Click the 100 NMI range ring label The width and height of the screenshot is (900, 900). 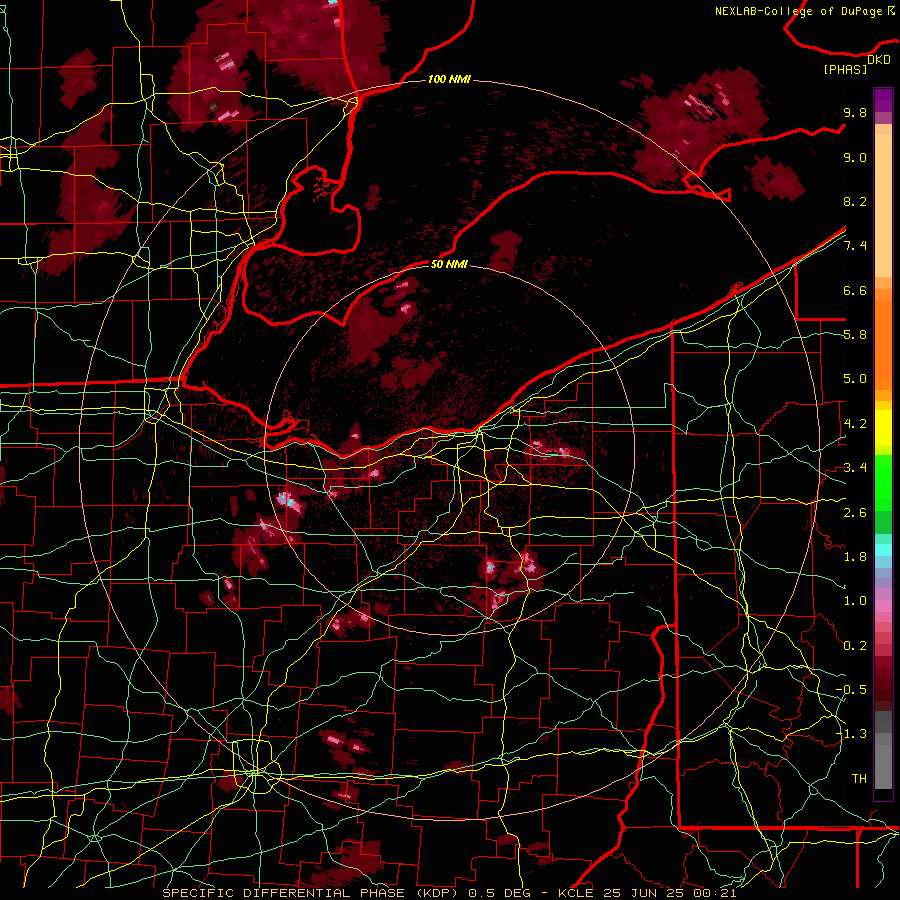[449, 79]
